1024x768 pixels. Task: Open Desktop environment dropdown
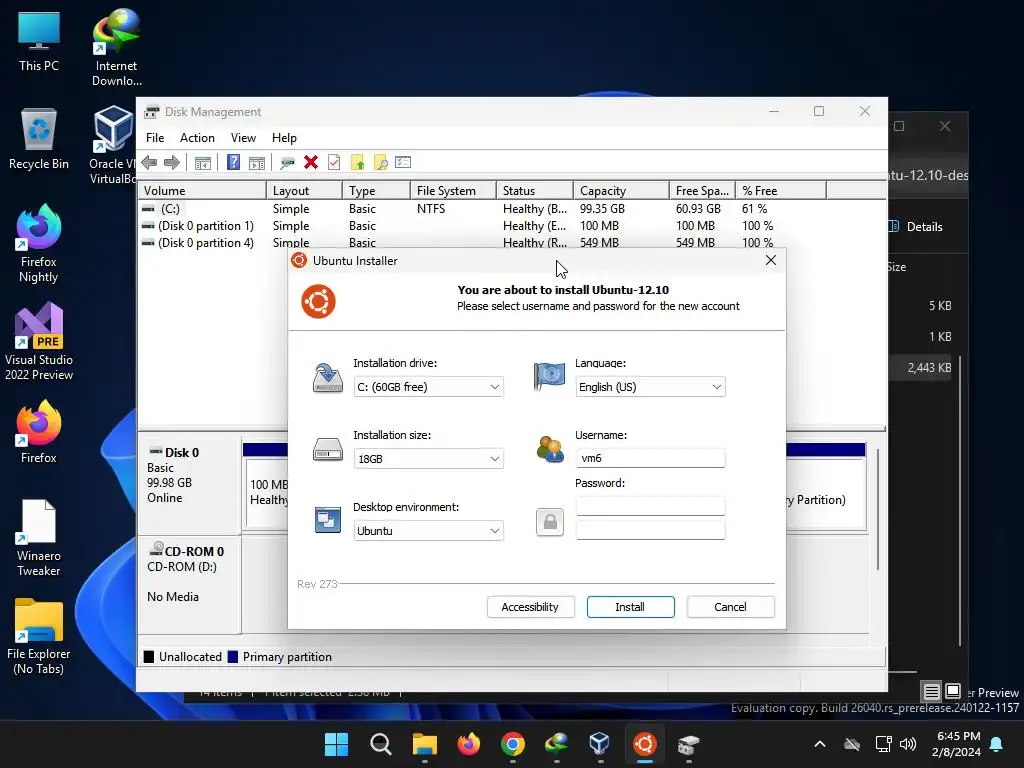(x=428, y=531)
